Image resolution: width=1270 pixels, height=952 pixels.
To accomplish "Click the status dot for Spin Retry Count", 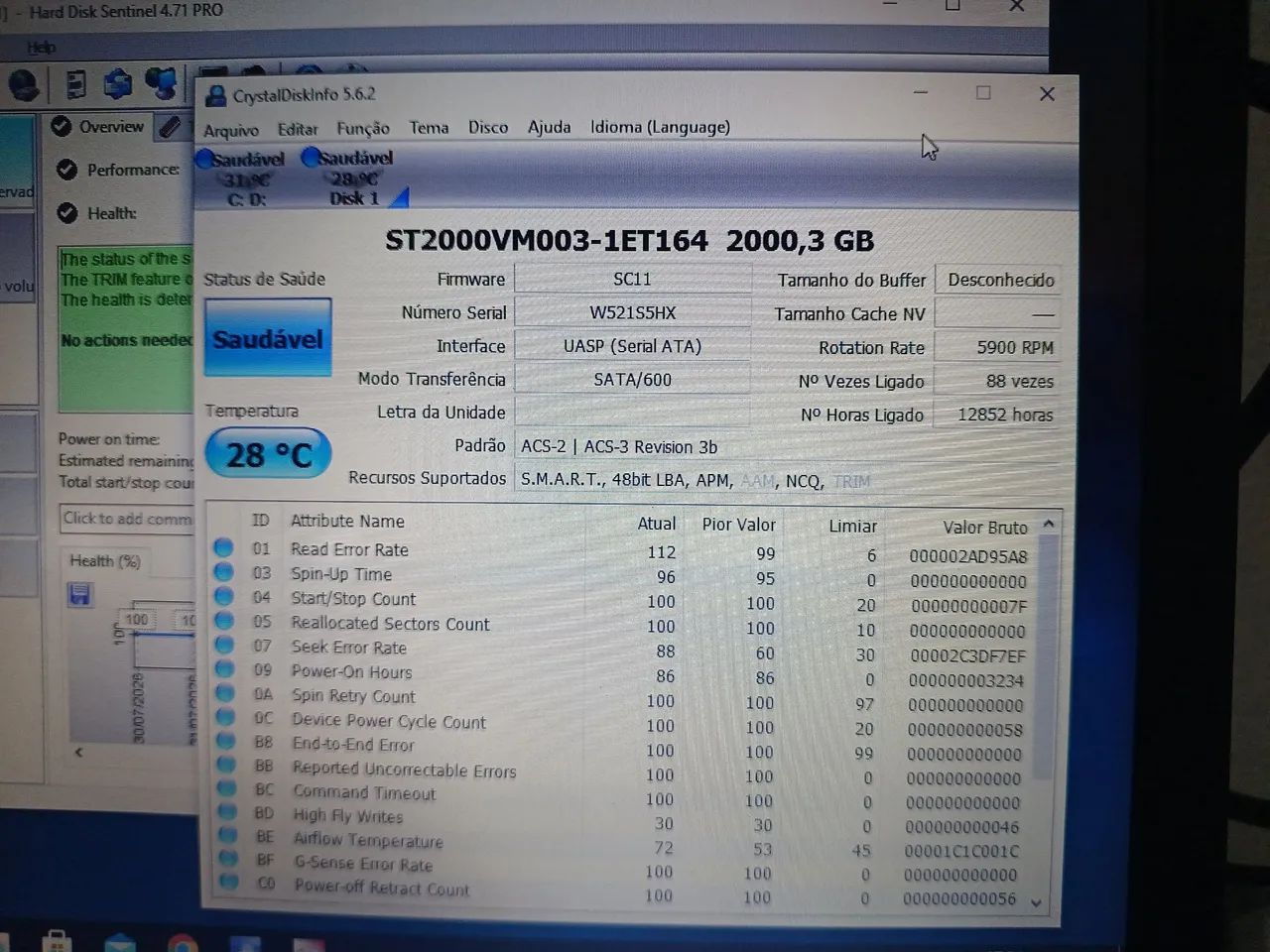I will (225, 692).
